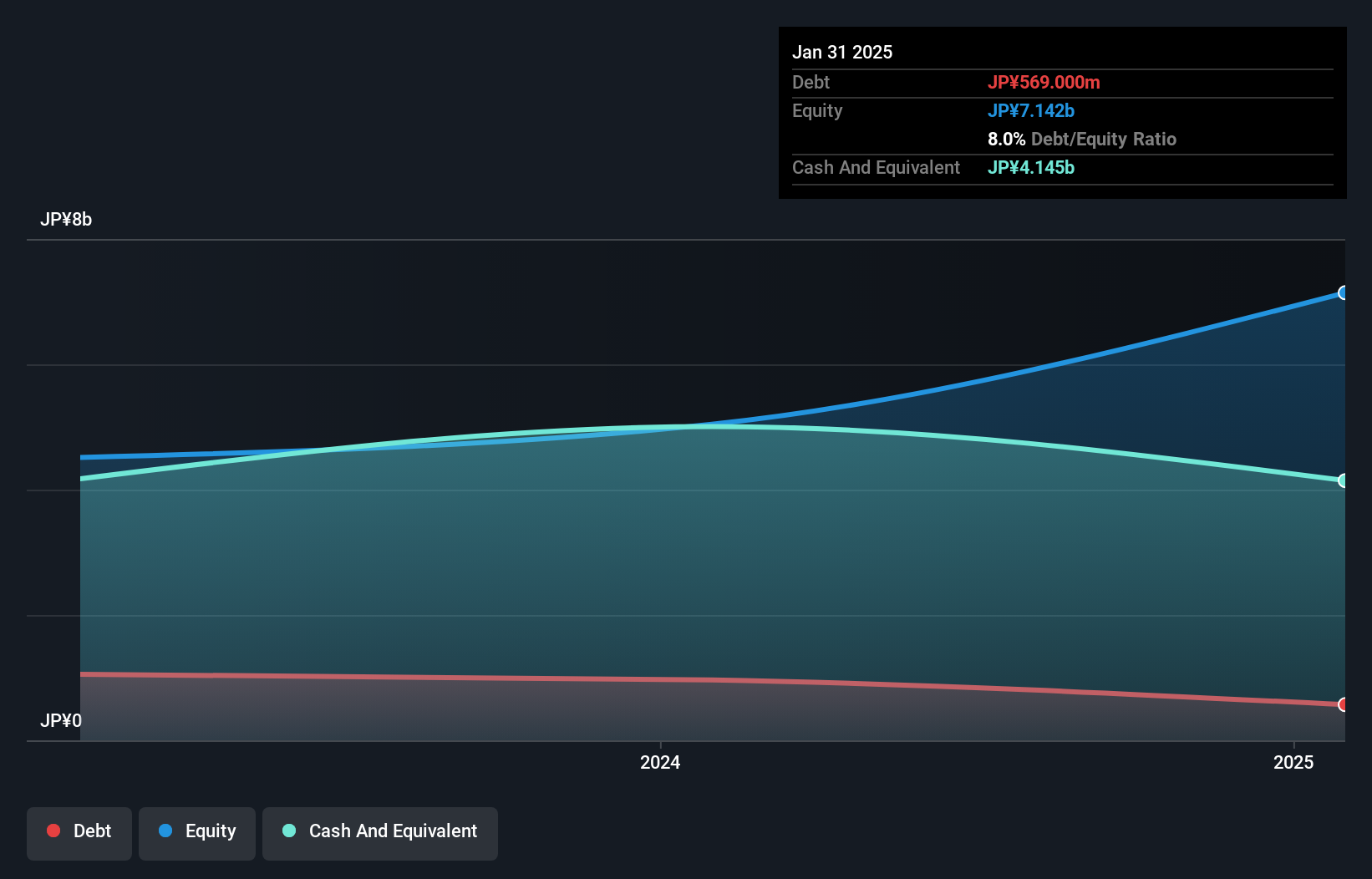Image resolution: width=1372 pixels, height=879 pixels.
Task: Click the 8.0% Debt/Equity Ratio text
Action: coord(1082,139)
